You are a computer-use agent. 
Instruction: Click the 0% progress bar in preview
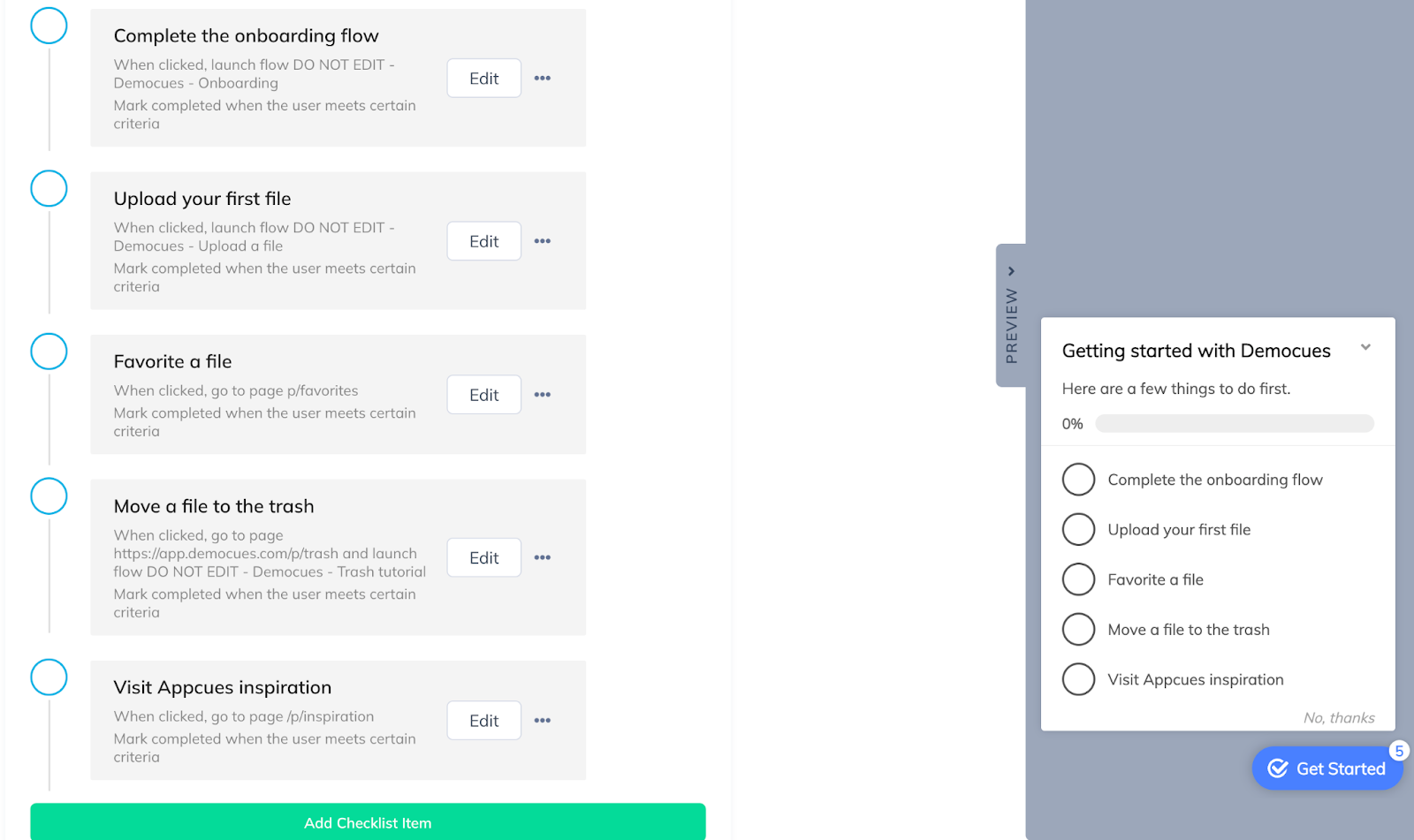(x=1234, y=424)
